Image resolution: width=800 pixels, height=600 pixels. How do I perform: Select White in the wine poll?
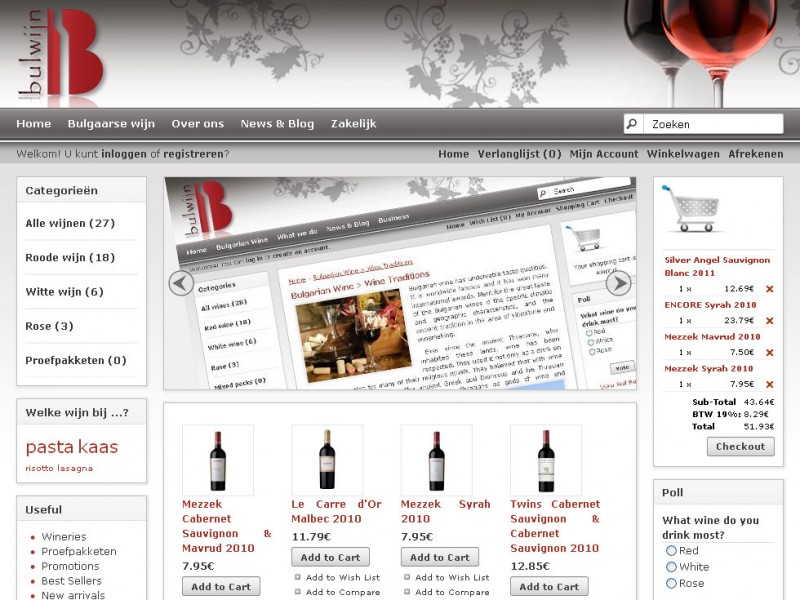pos(671,567)
